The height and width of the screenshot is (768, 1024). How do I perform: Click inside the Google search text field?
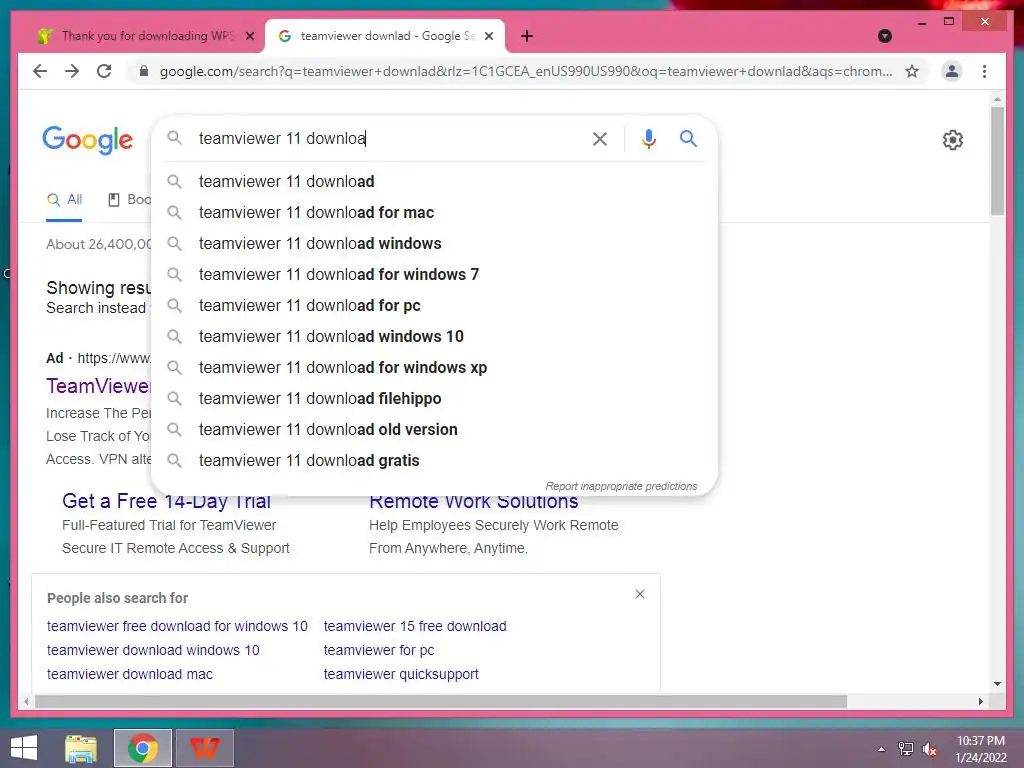389,138
